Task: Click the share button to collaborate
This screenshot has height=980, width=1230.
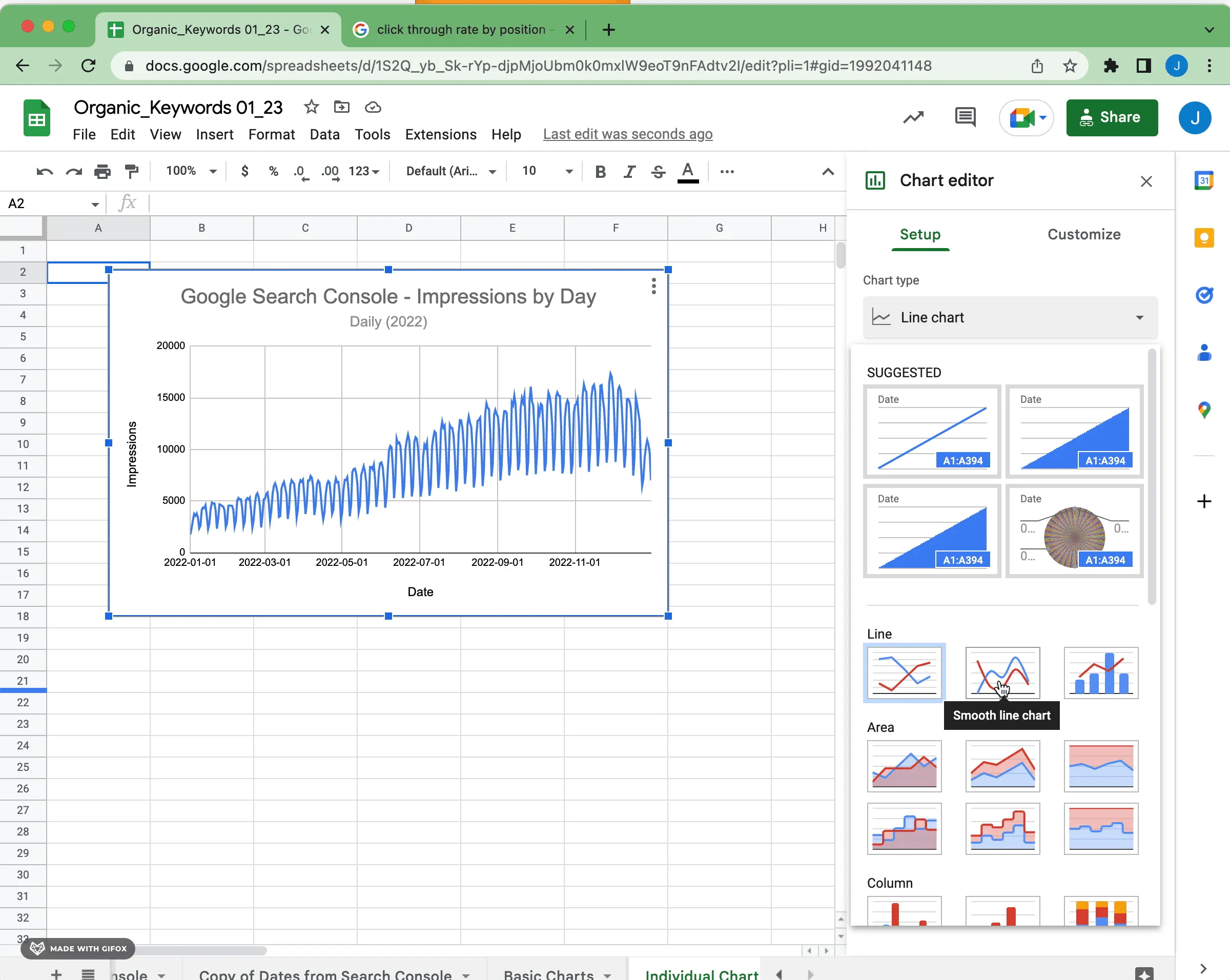Action: pyautogui.click(x=1111, y=118)
